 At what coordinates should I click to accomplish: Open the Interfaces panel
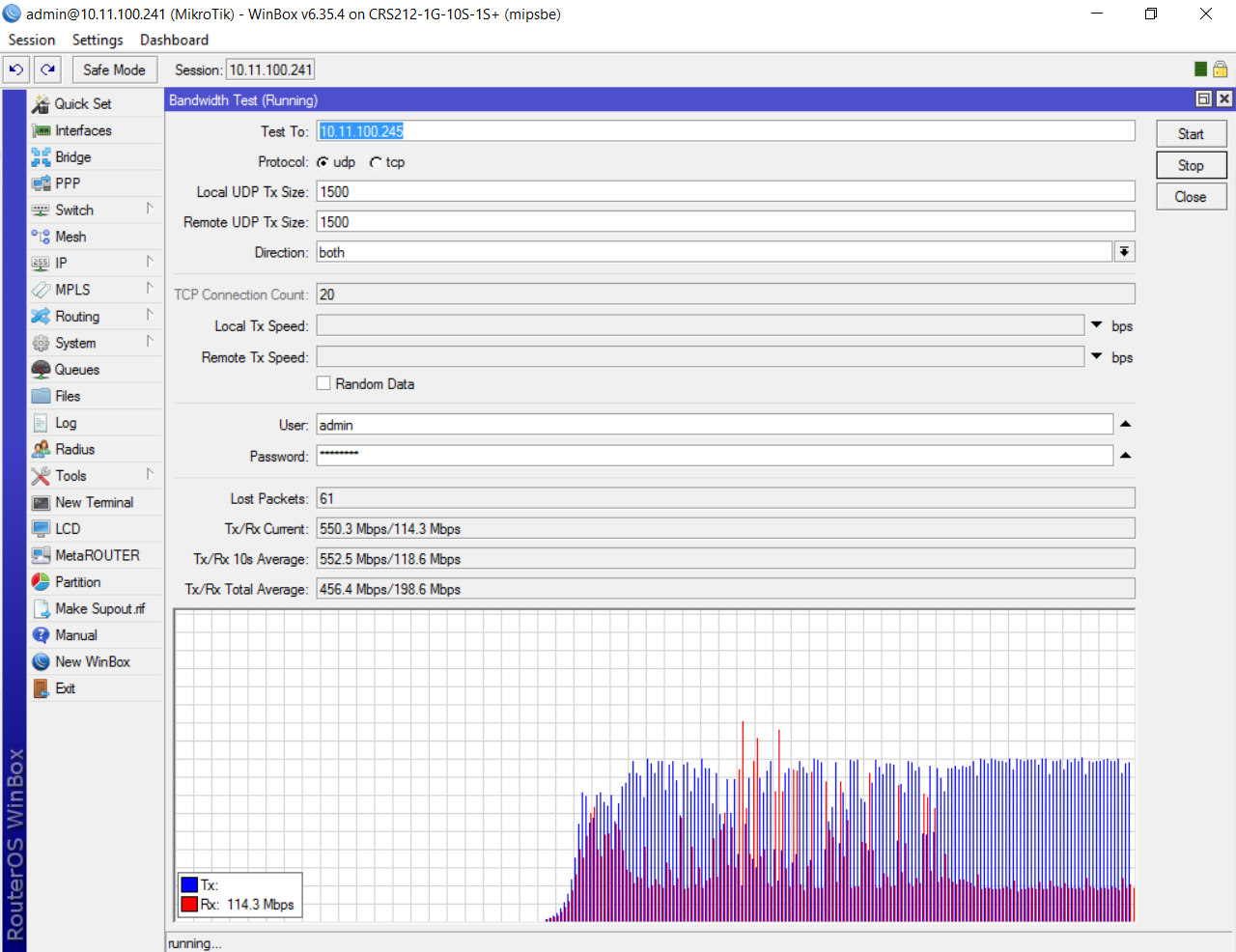[81, 130]
